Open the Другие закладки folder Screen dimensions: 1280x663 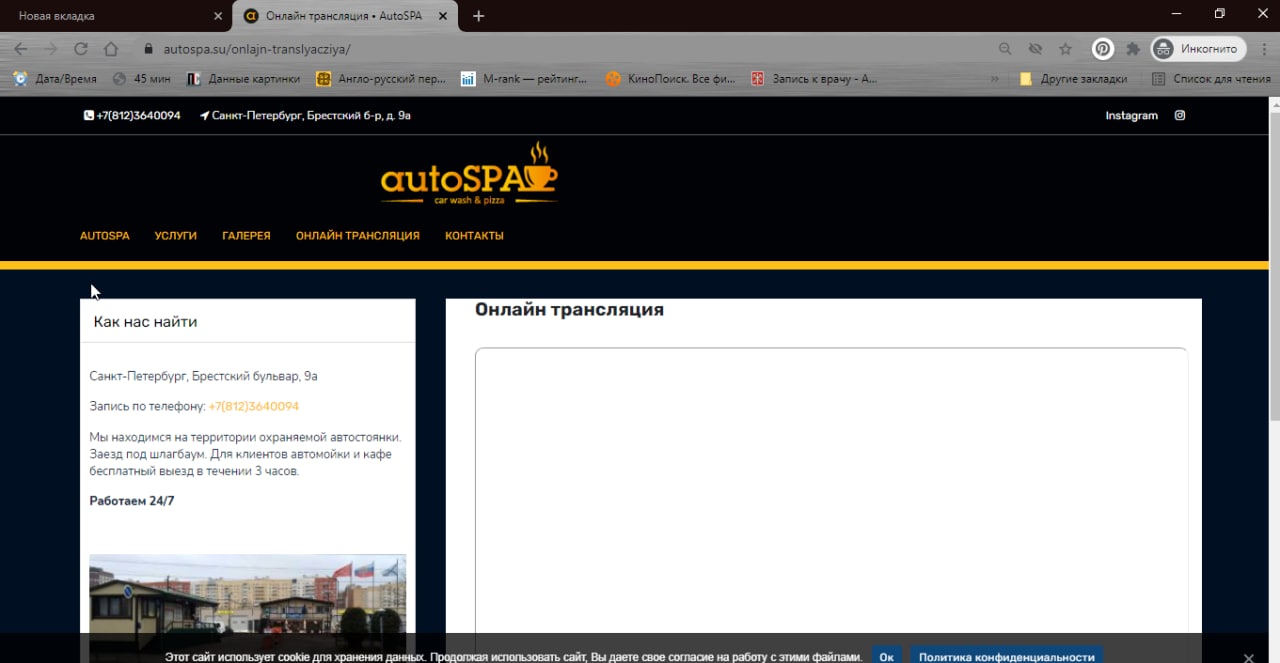click(1073, 79)
